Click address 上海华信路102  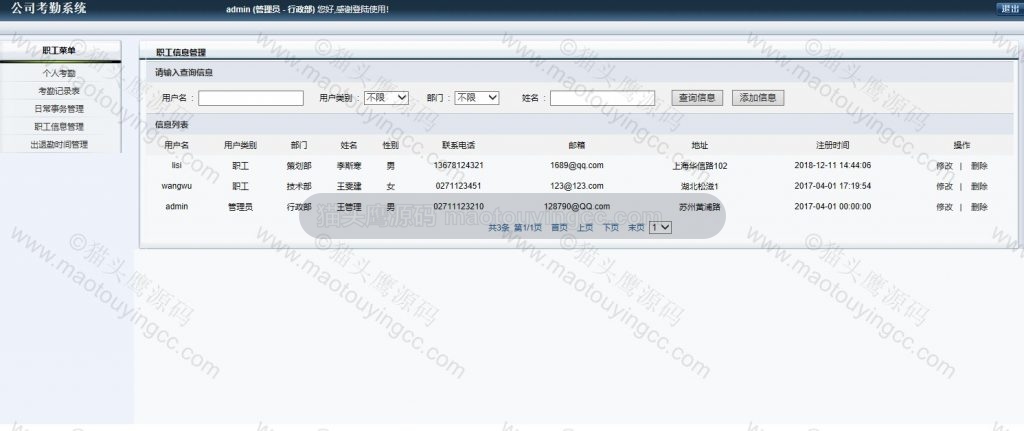pos(699,166)
